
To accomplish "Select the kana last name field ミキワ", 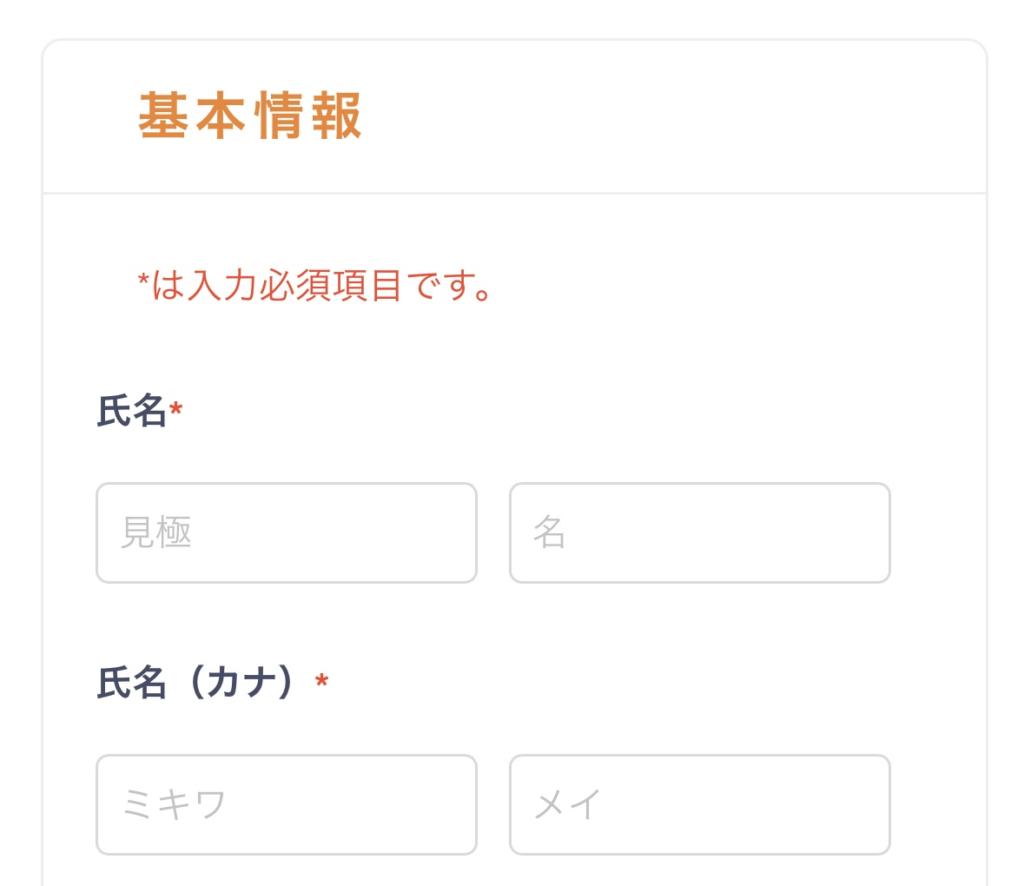I will 286,805.
